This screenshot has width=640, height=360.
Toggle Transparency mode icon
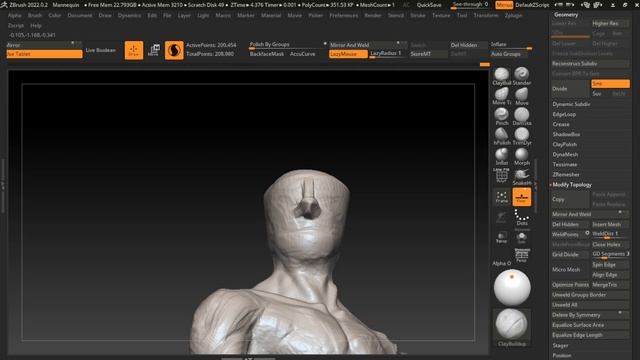click(x=501, y=238)
